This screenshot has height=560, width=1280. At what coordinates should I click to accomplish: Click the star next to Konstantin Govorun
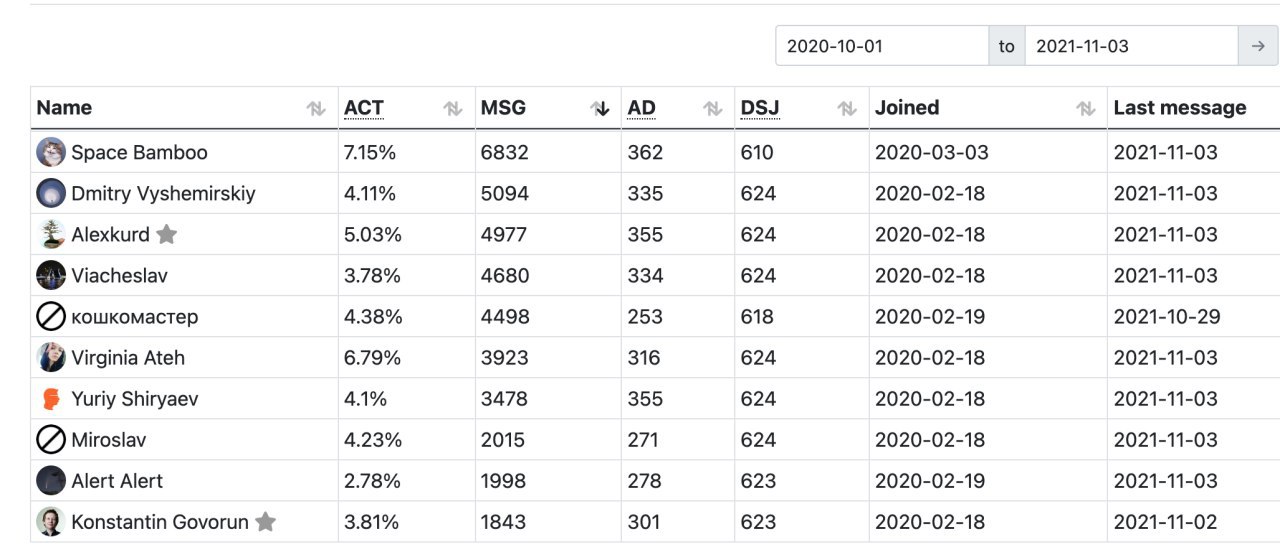pos(265,521)
